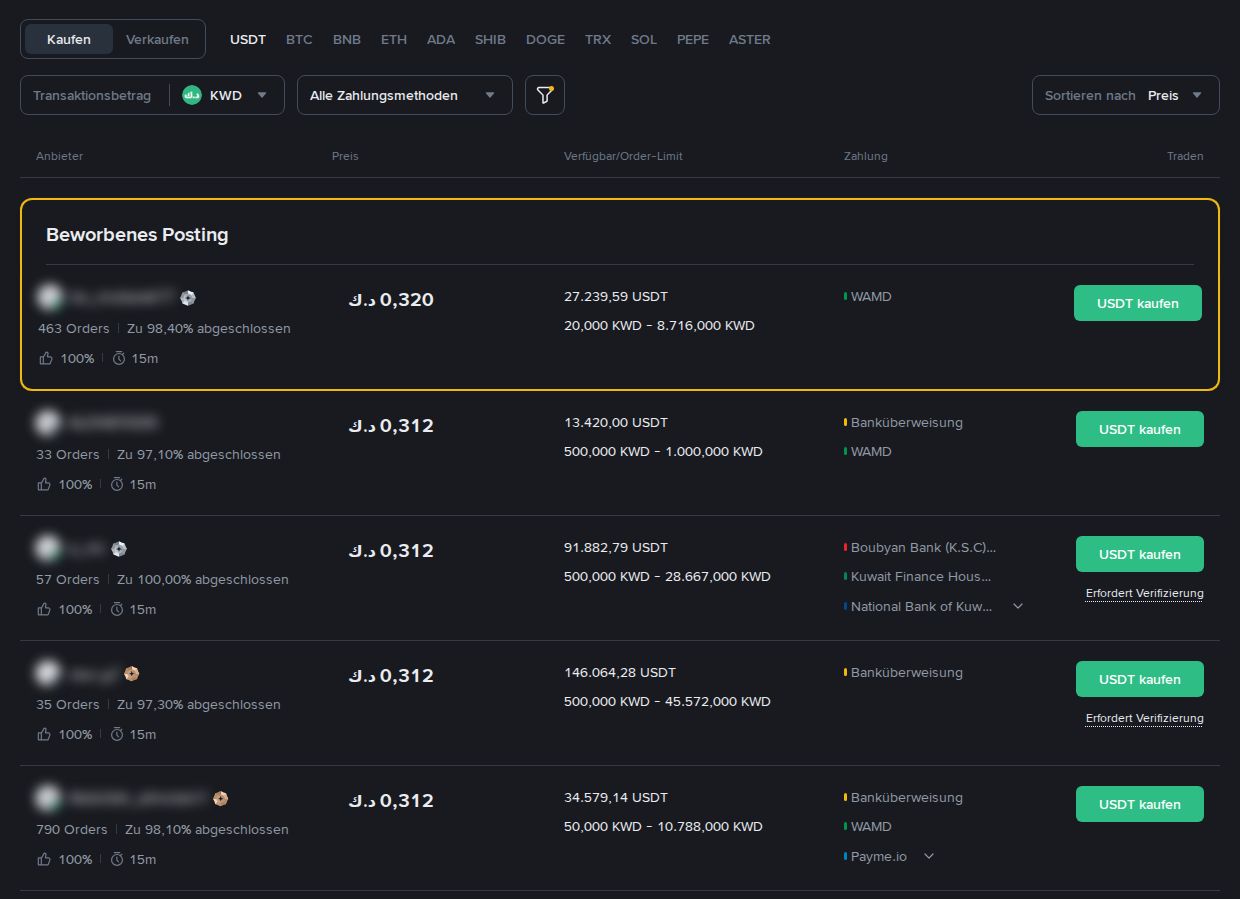Click avatar of 33 Orders advertiser

[x=46, y=423]
